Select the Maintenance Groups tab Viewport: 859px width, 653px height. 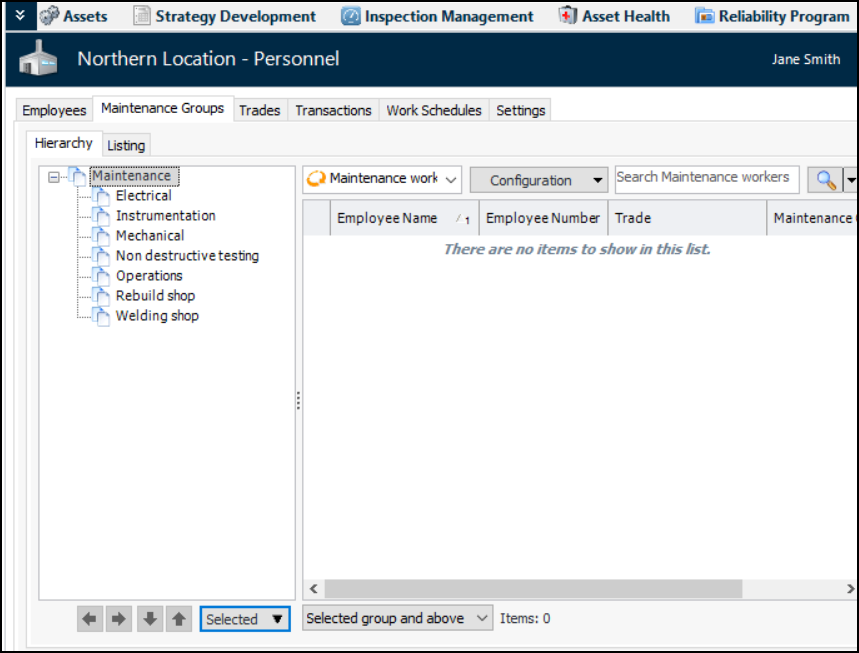[x=163, y=108]
